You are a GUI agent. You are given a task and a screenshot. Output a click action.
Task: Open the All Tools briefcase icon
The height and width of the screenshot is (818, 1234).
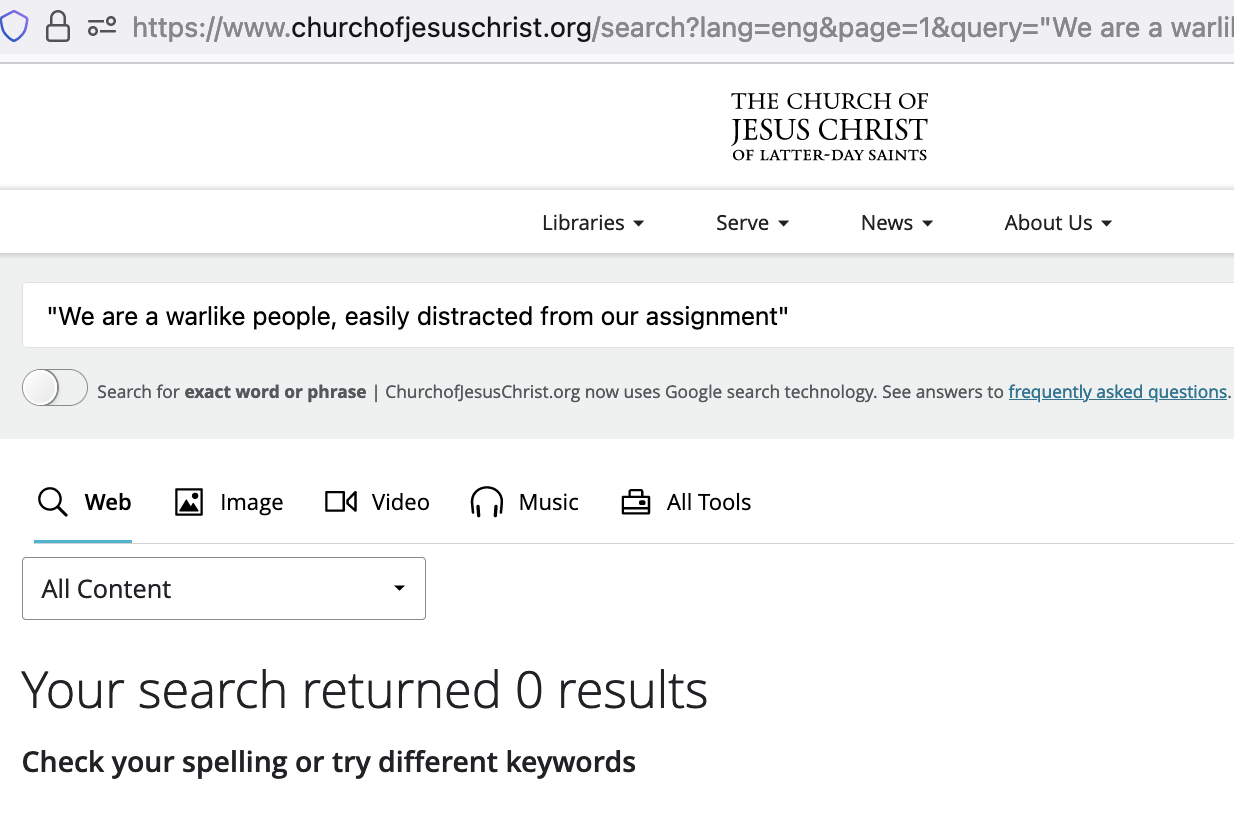pos(636,502)
